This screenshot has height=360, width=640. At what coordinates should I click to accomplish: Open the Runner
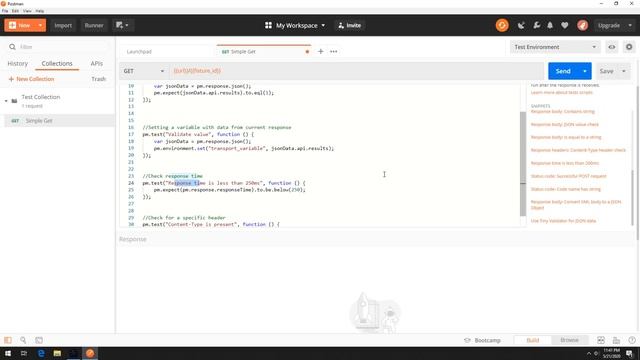(94, 25)
